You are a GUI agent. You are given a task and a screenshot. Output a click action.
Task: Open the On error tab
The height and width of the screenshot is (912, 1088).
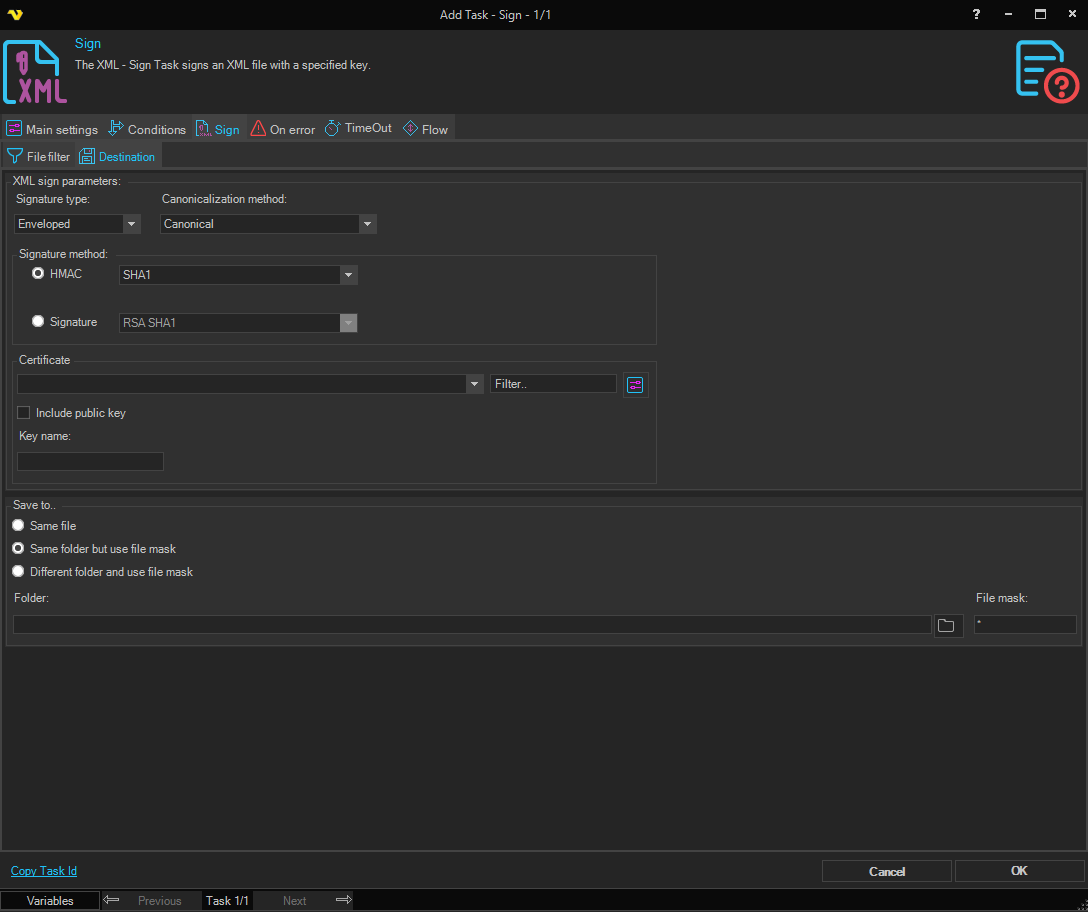pyautogui.click(x=283, y=129)
